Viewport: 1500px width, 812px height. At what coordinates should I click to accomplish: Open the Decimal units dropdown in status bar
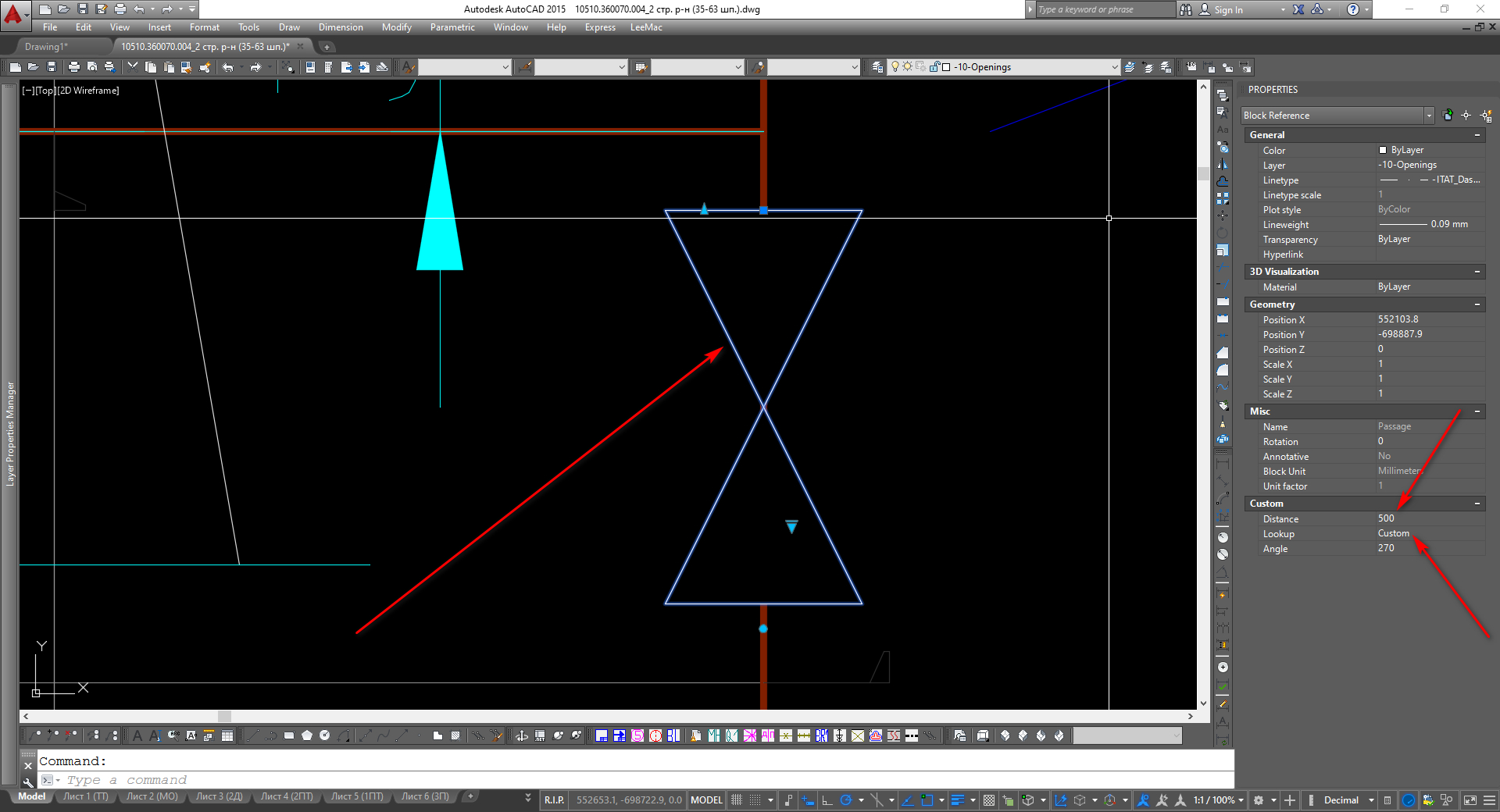(1371, 800)
